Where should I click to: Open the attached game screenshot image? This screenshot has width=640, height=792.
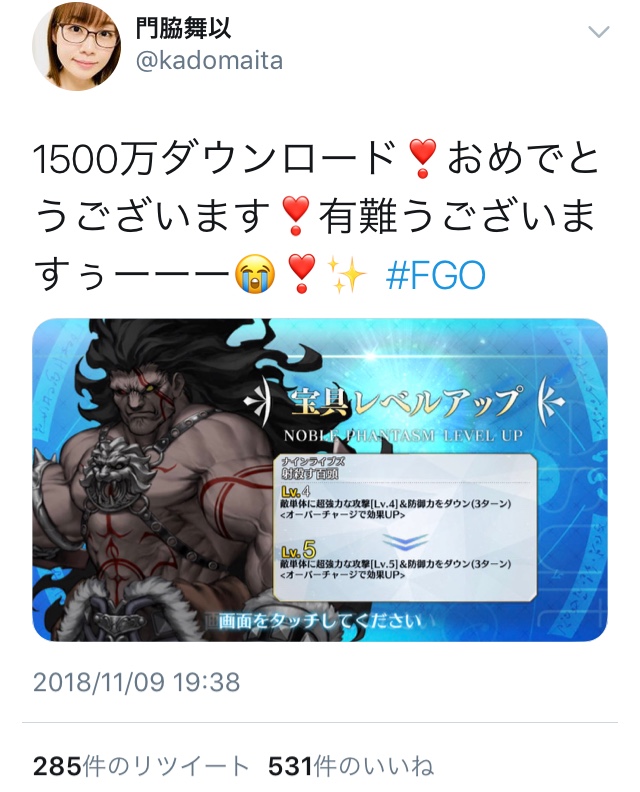point(320,480)
